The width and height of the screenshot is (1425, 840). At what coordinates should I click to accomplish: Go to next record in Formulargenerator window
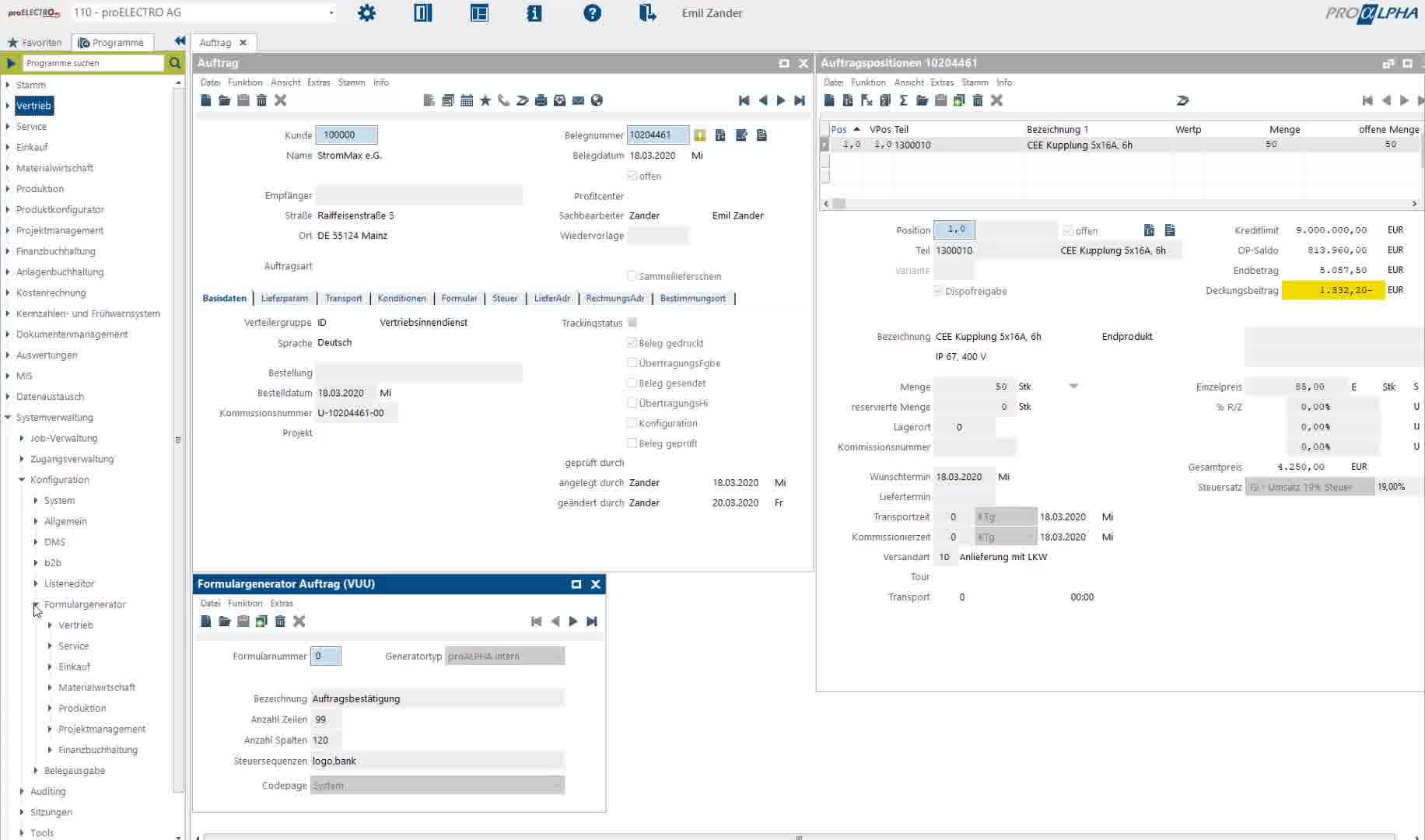point(573,621)
